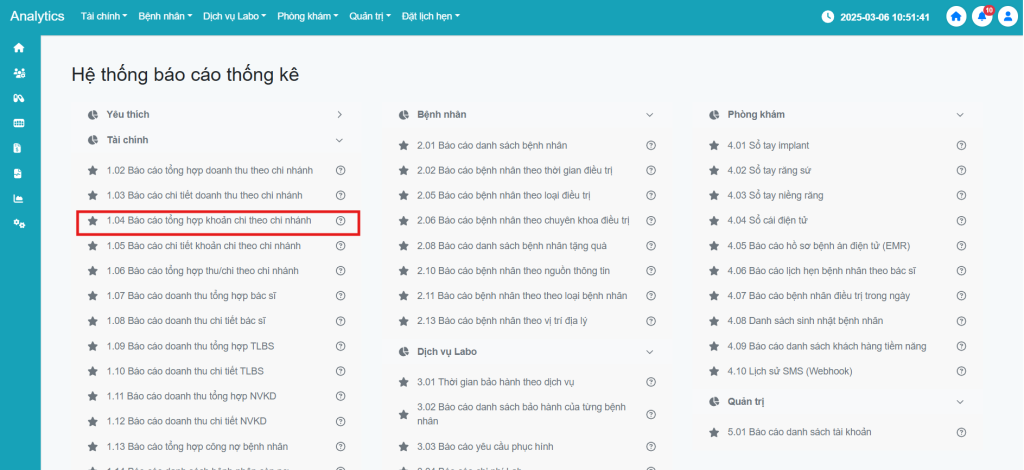
Task: Open the Đặt lịch hẹn dropdown menu
Action: coord(430,17)
